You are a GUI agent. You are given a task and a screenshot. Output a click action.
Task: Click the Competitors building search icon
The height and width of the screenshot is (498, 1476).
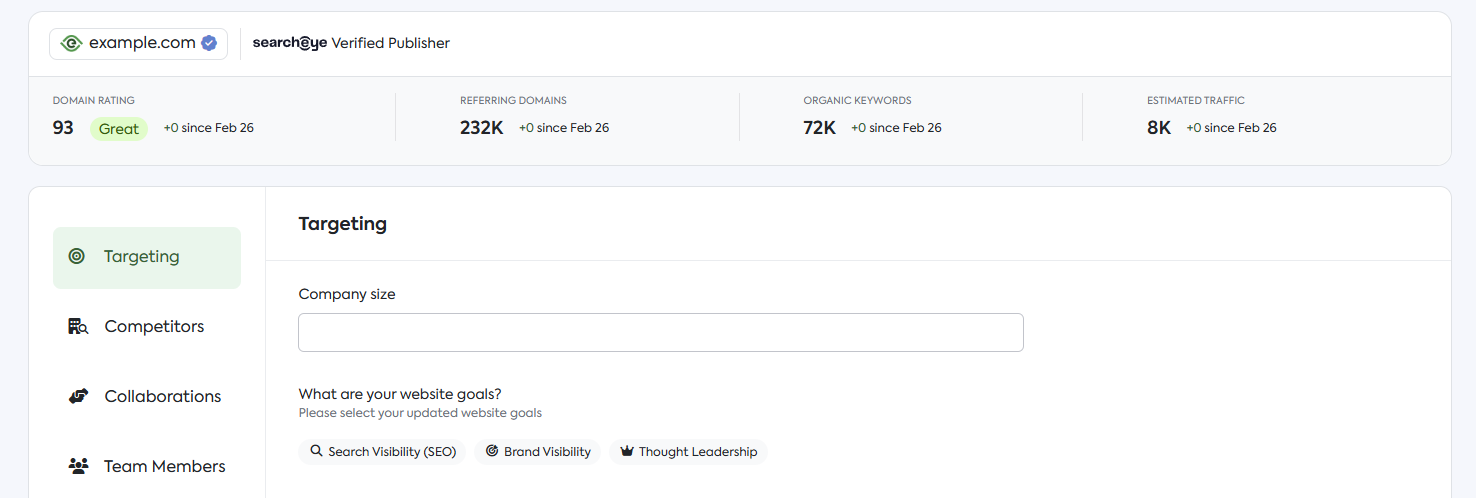[x=78, y=327]
